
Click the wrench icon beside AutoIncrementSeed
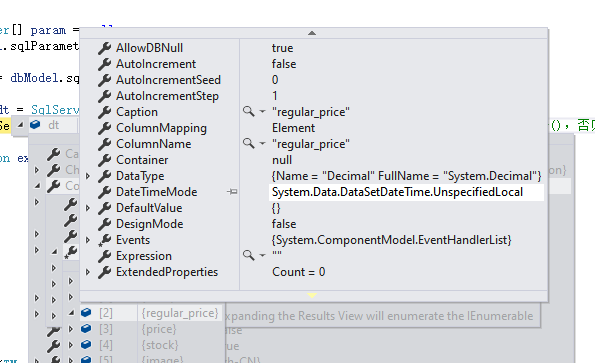104,80
